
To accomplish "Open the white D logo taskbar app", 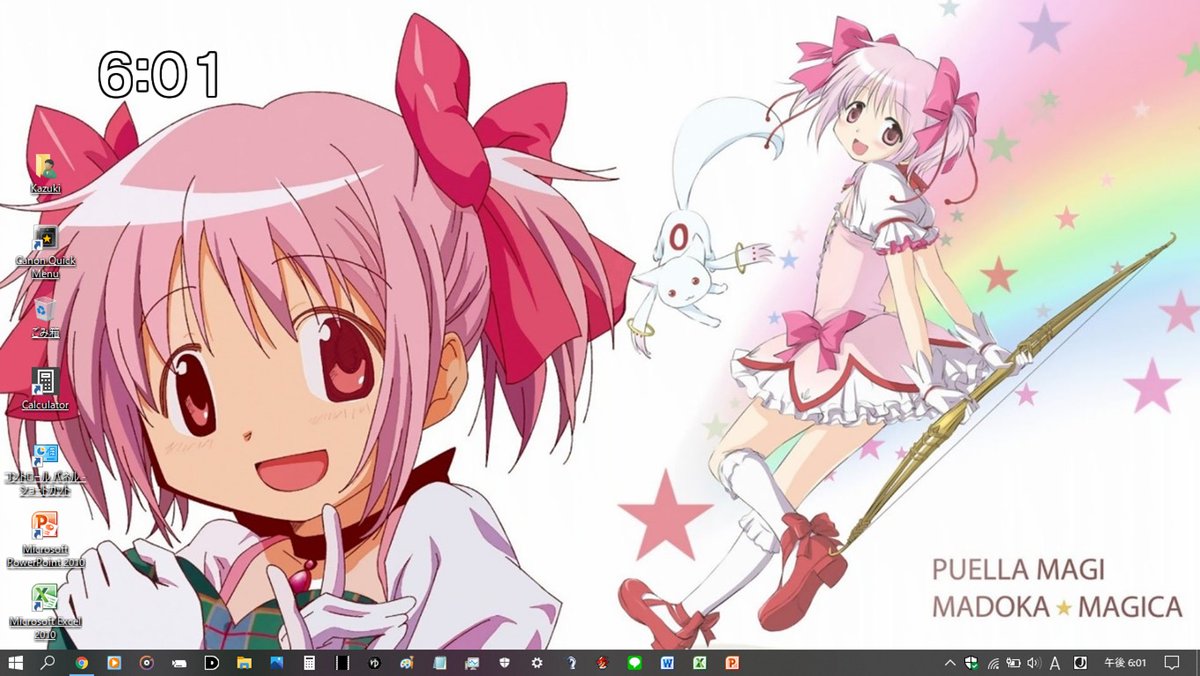I will tap(212, 663).
